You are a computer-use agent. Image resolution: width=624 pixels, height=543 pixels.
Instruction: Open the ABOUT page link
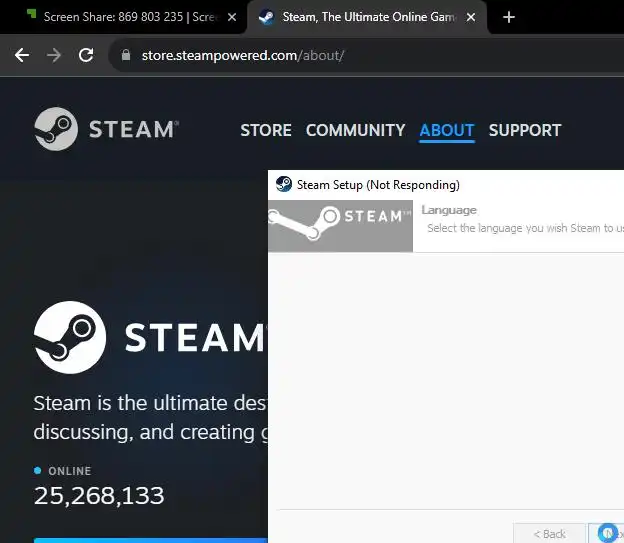[x=447, y=130]
